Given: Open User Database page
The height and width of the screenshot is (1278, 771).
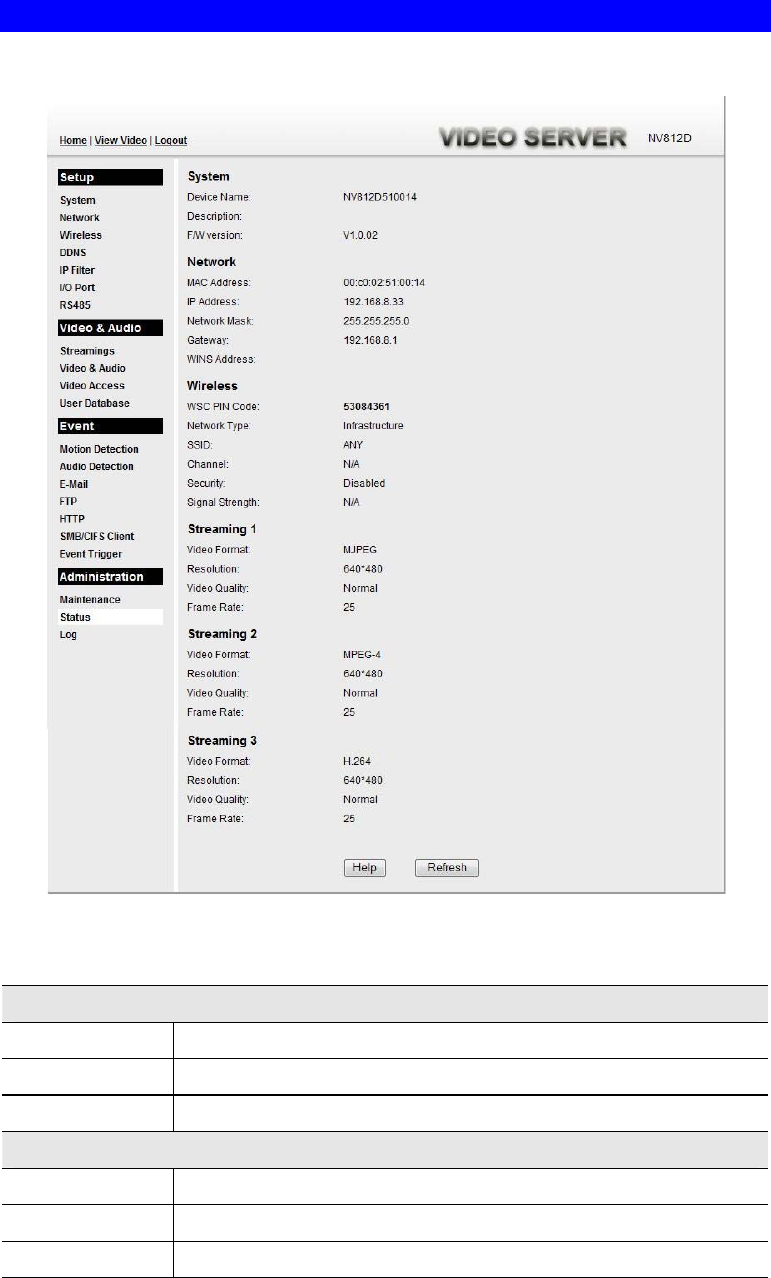Looking at the screenshot, I should (x=95, y=404).
